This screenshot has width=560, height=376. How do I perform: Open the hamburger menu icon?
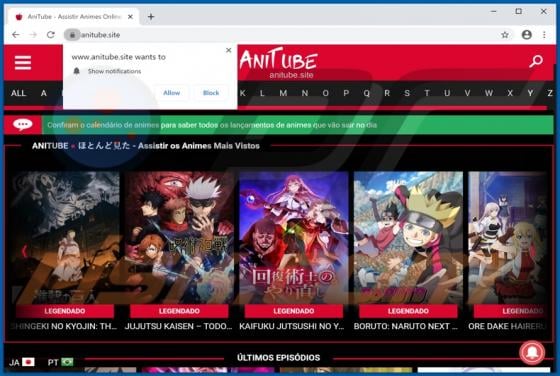tap(23, 63)
